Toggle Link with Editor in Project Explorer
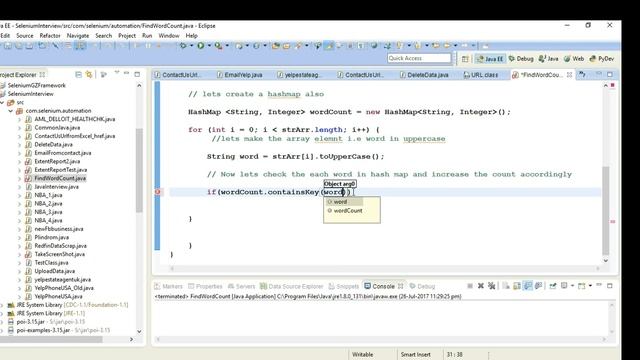 (x=89, y=75)
